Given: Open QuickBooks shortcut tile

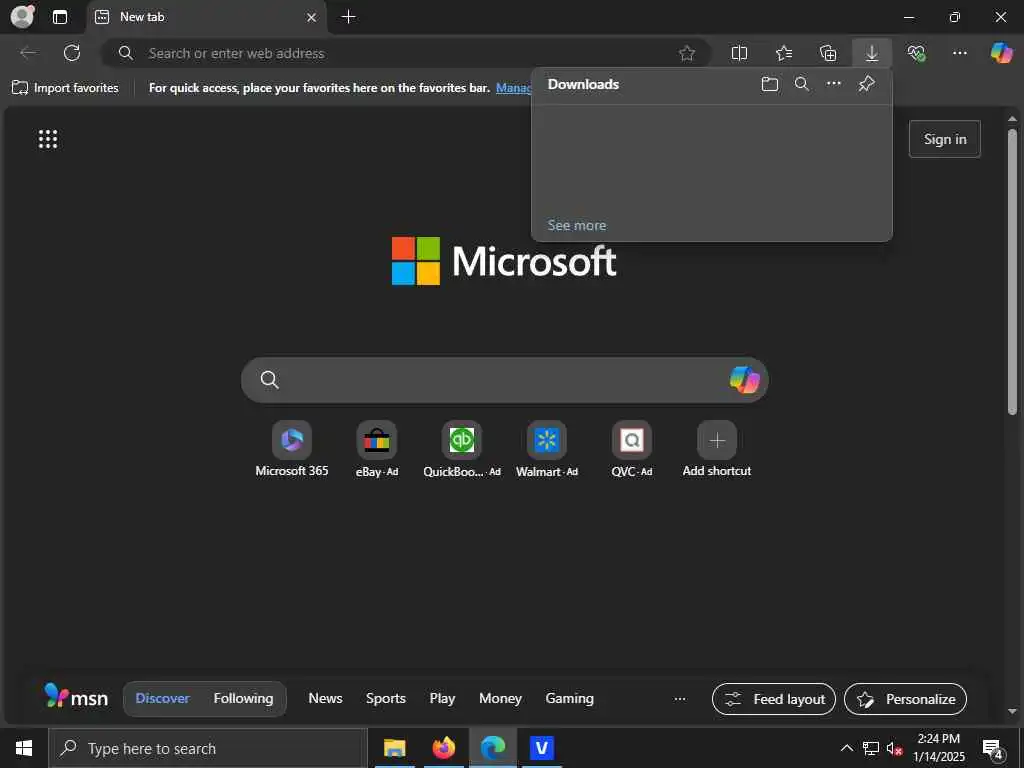Looking at the screenshot, I should 462,450.
